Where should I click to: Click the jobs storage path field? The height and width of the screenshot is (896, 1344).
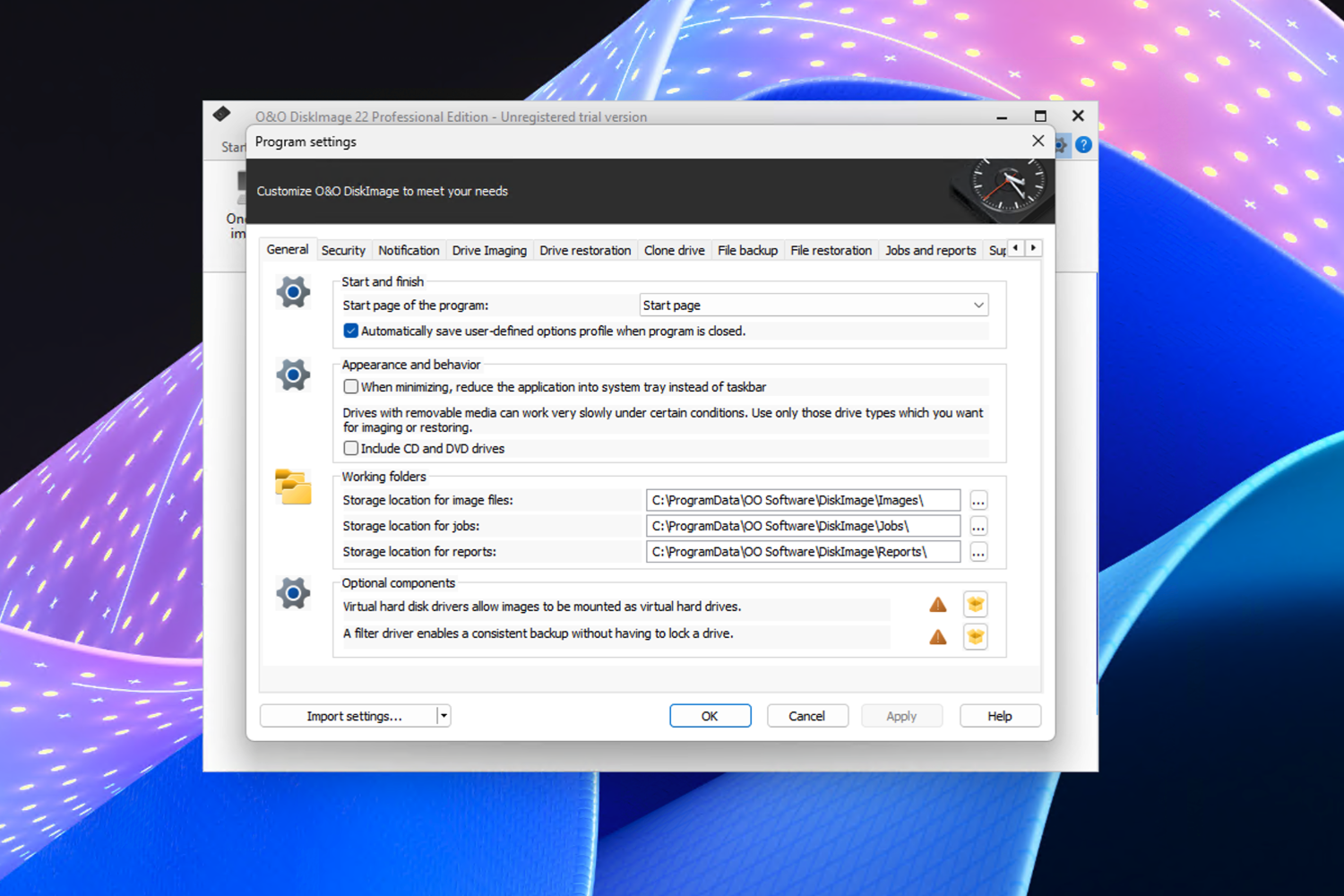click(803, 526)
